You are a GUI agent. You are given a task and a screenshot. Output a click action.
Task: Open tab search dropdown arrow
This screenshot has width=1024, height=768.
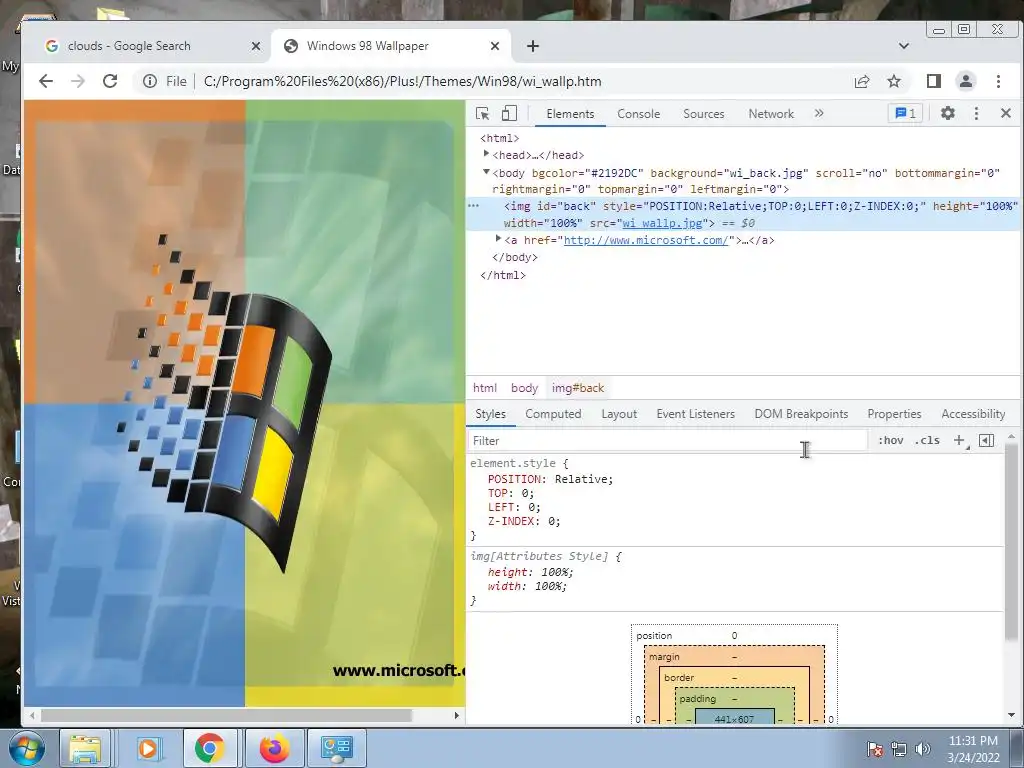pyautogui.click(x=904, y=46)
